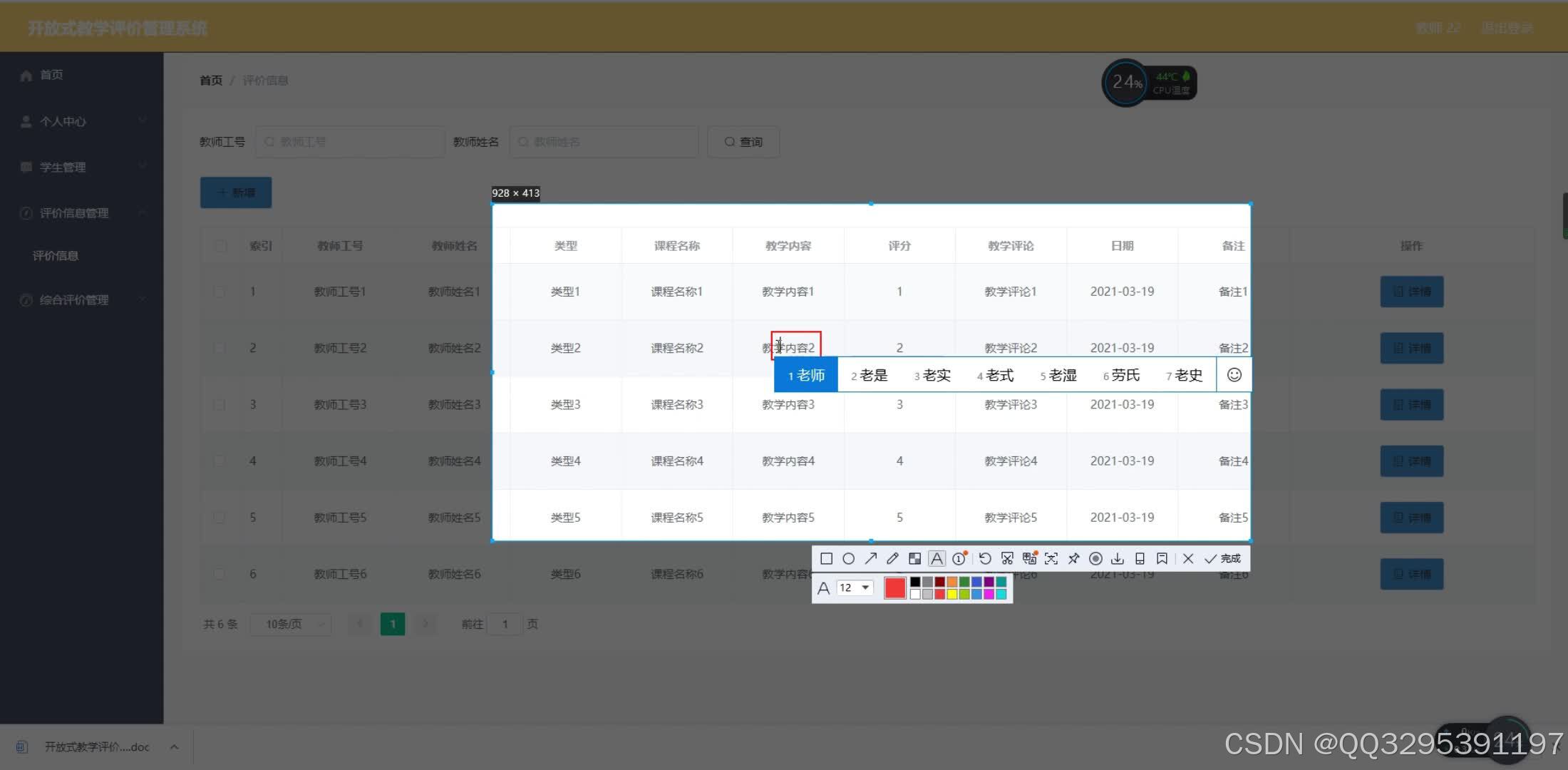1568x770 pixels.
Task: Pick the black color swatch
Action: [915, 582]
